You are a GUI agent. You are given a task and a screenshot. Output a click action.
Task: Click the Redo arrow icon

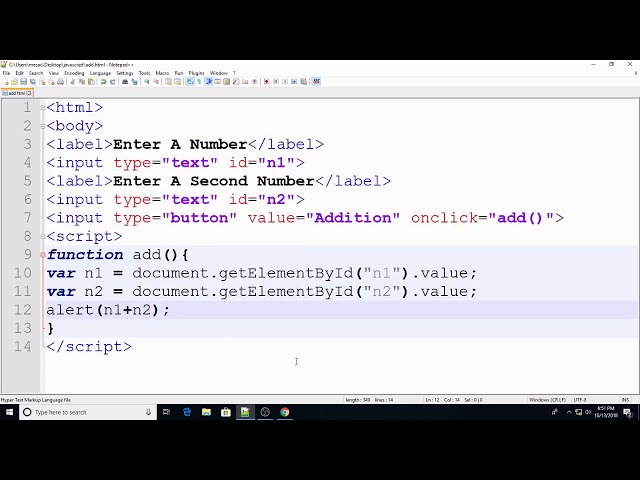(x=113, y=82)
